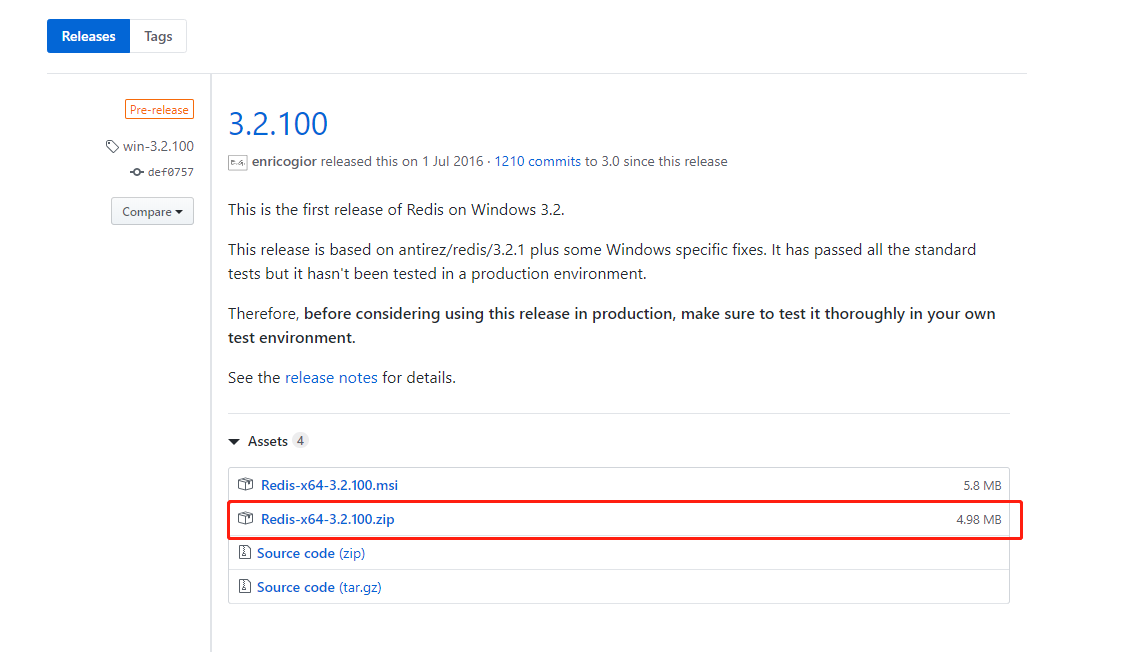1139x670 pixels.
Task: Open the release notes link
Action: coord(331,378)
